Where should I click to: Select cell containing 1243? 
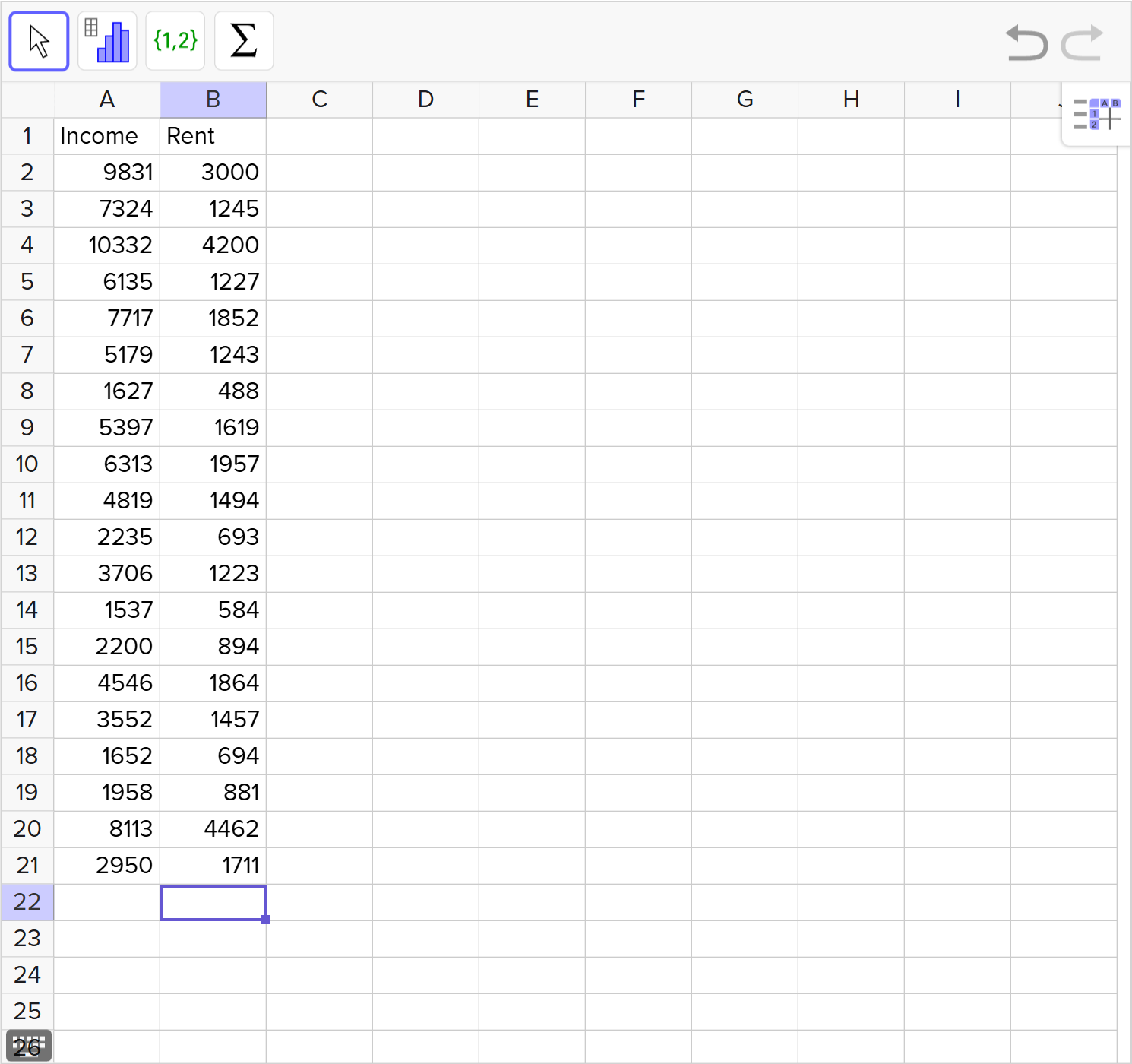213,355
